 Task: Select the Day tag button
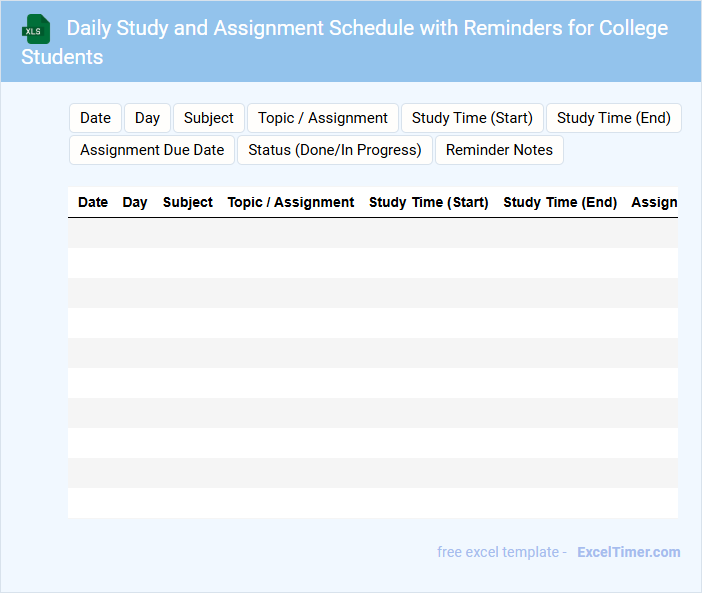click(x=147, y=118)
